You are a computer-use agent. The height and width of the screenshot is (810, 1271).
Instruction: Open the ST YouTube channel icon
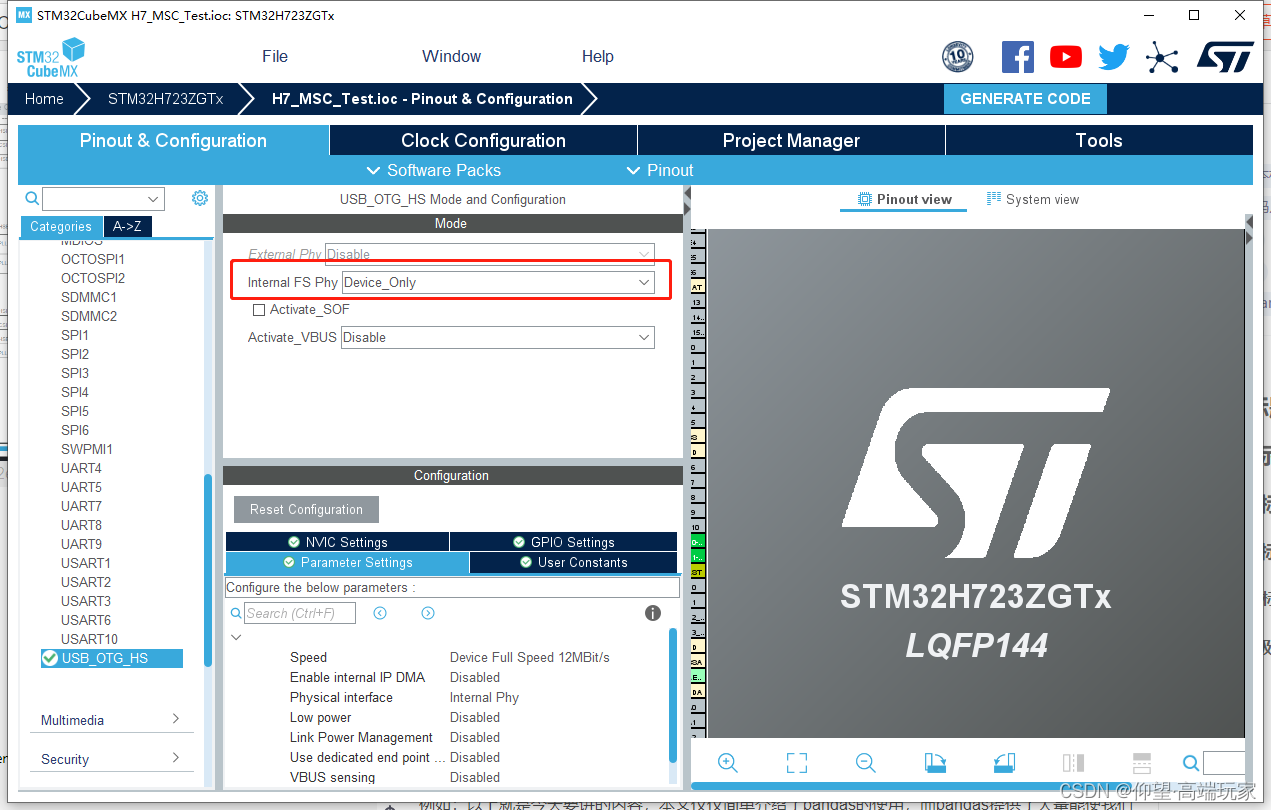click(1066, 57)
